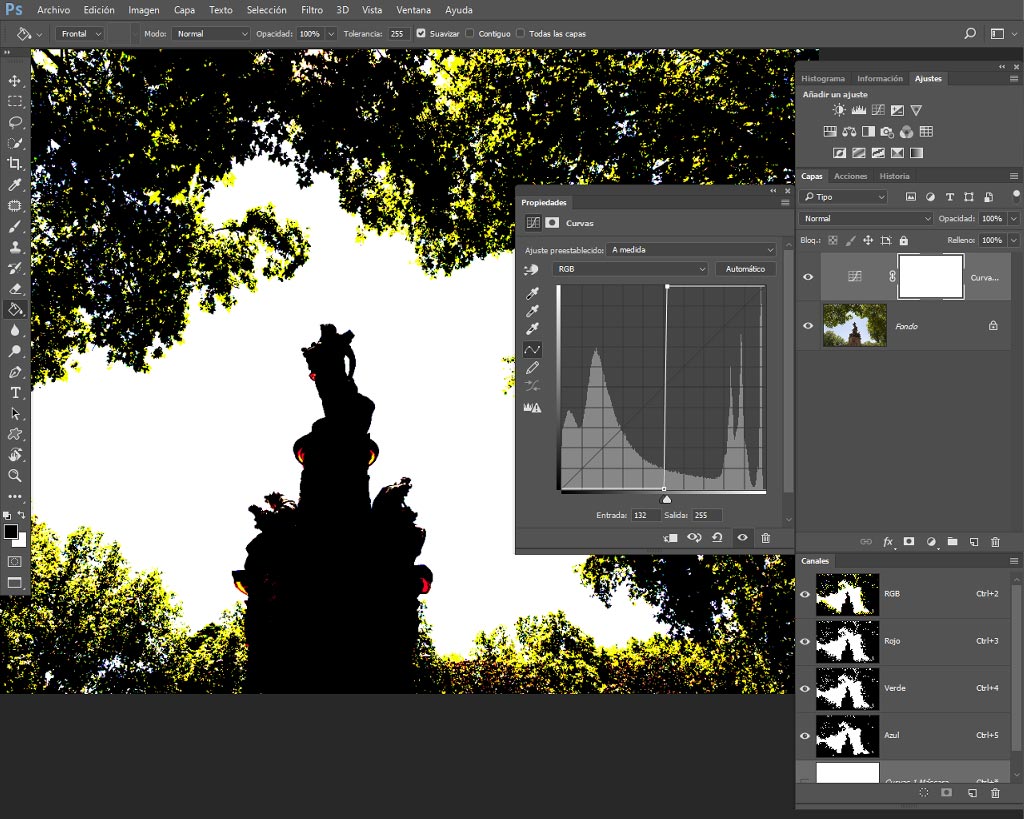
Task: Click the Curves input slider triangle handle
Action: (665, 500)
